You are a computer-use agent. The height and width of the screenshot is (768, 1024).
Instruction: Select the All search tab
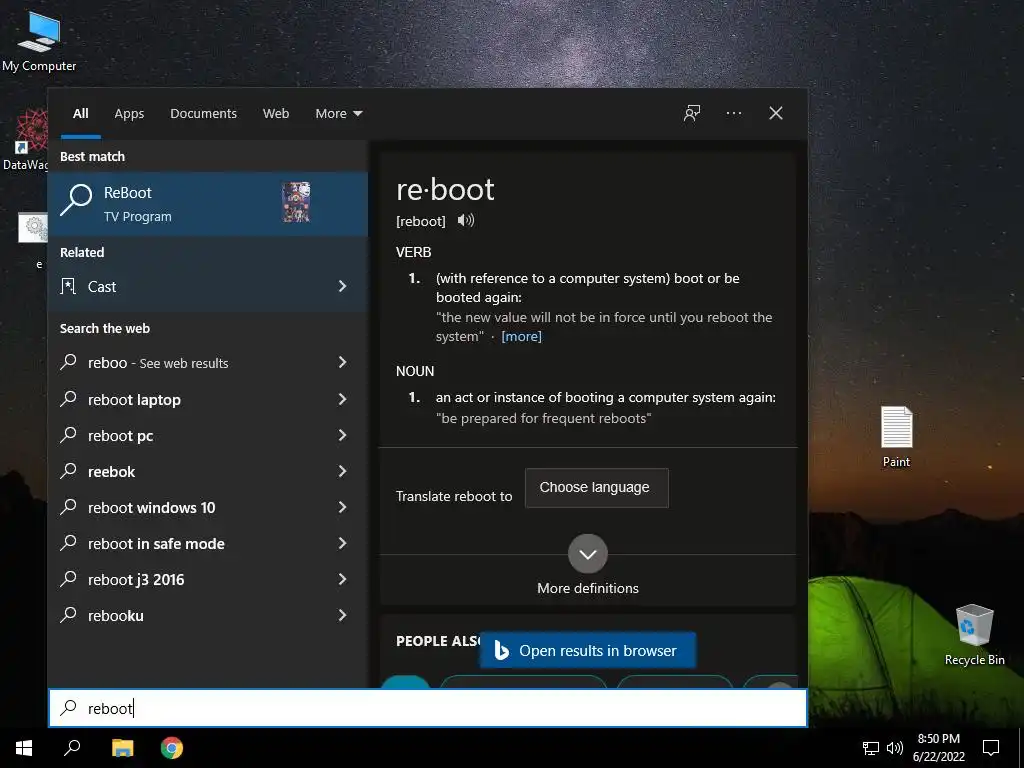pyautogui.click(x=81, y=114)
